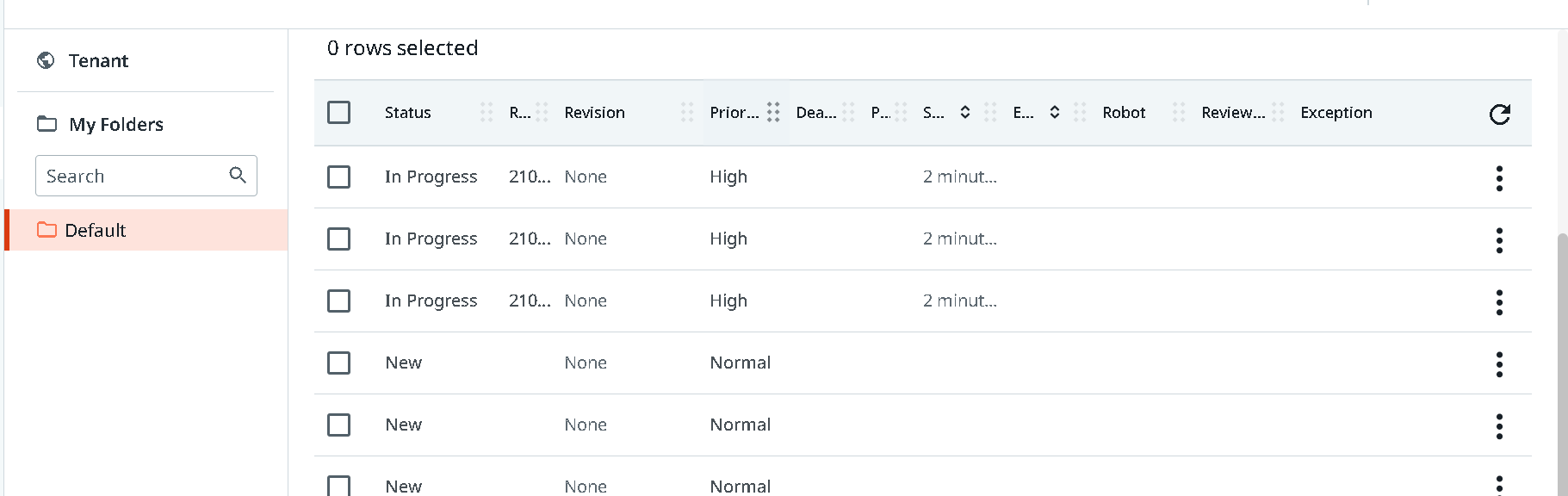Check the first In Progress row checkbox

(x=339, y=177)
